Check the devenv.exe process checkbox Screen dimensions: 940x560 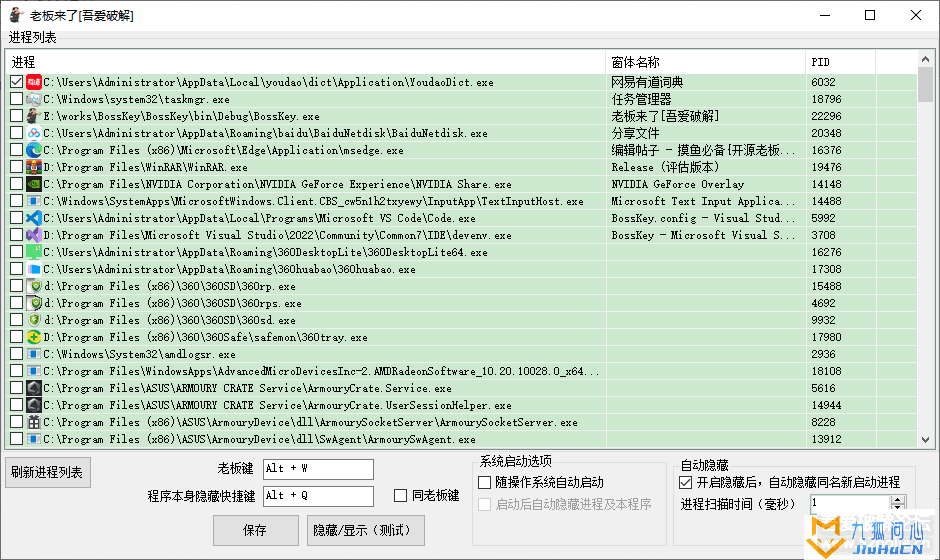[x=17, y=234]
